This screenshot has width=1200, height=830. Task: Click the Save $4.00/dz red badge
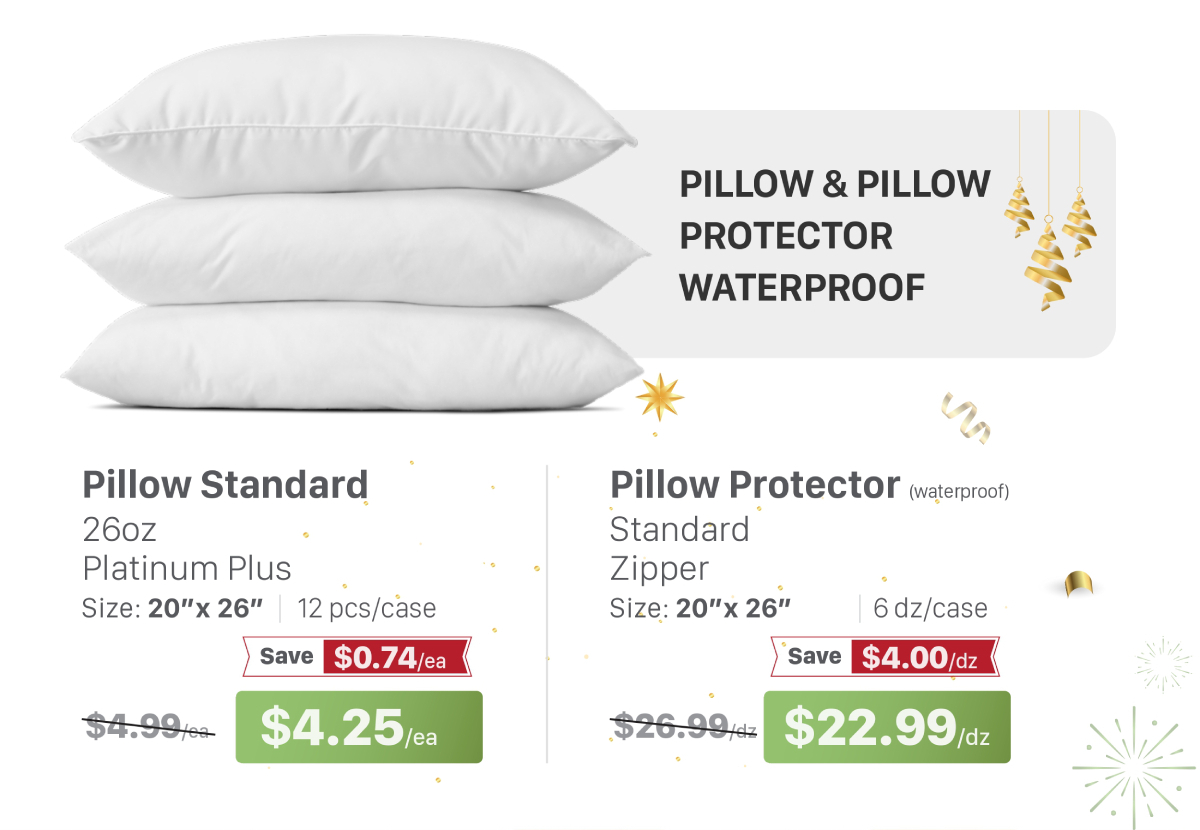pyautogui.click(x=885, y=658)
